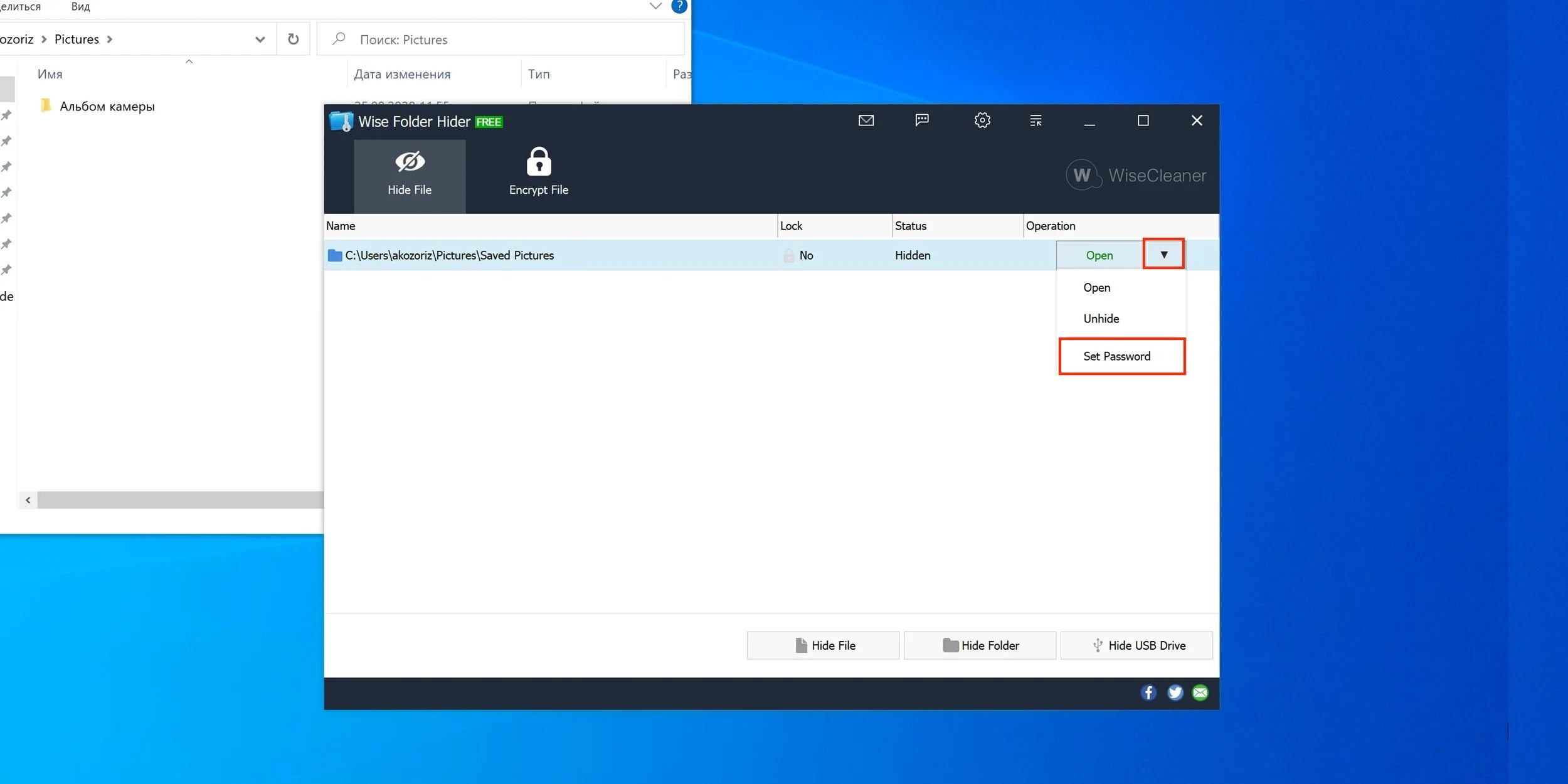Expand the Explorer ribbon chevron
Viewport: 1568px width, 784px height.
[x=655, y=6]
